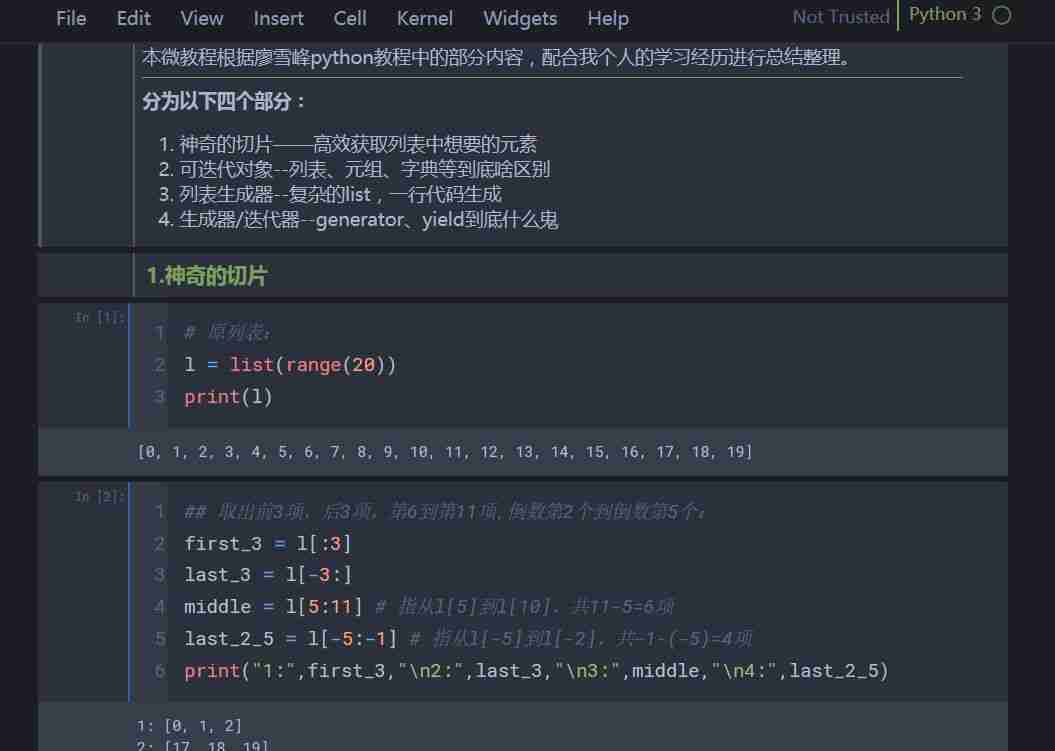Click the '分为以下四个部分：' heading text
The height and width of the screenshot is (751, 1055).
[x=224, y=102]
